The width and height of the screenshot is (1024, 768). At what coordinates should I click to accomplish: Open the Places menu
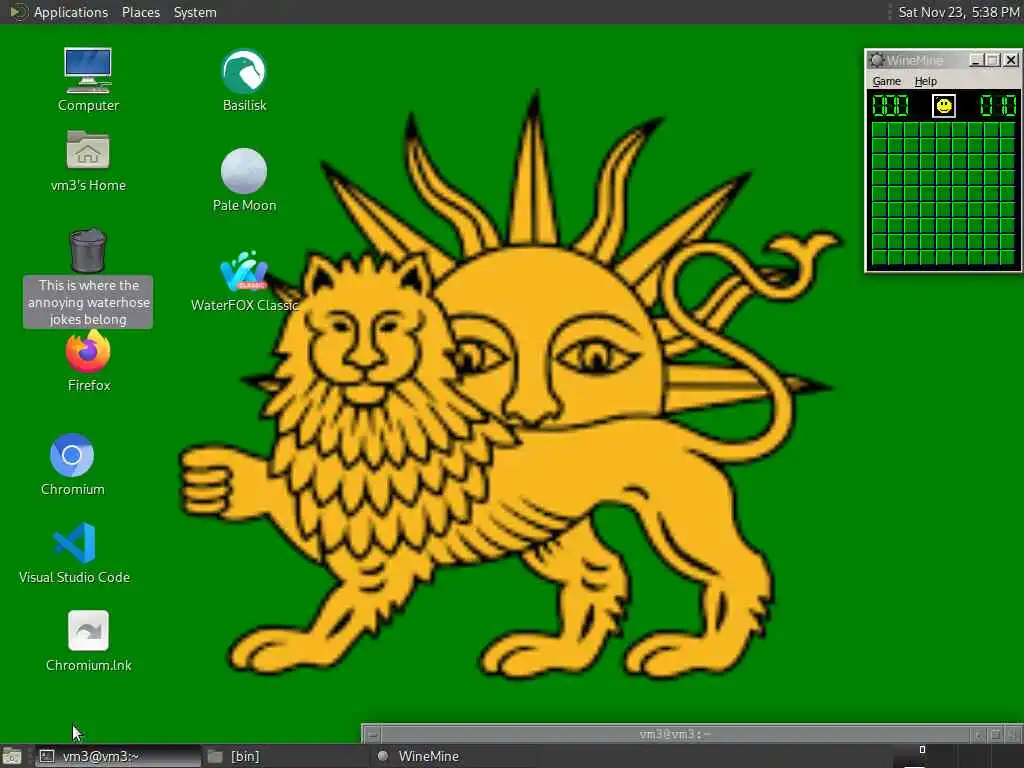point(140,12)
